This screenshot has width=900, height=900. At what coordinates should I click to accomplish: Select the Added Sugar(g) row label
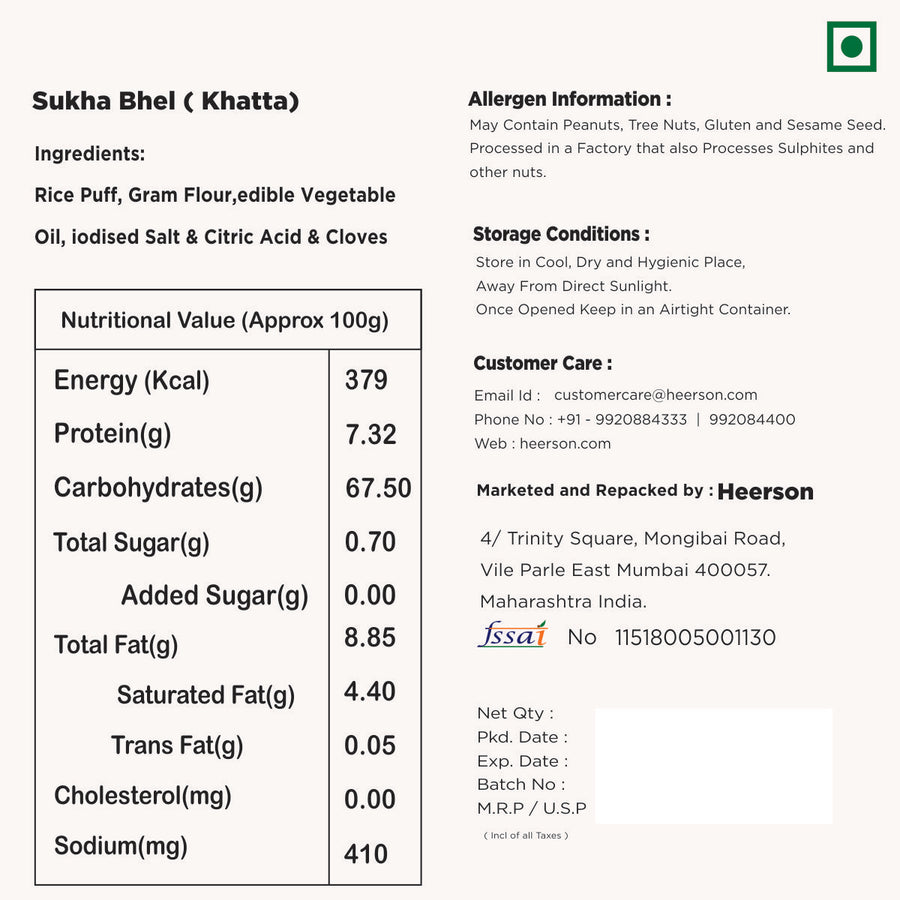(x=215, y=596)
